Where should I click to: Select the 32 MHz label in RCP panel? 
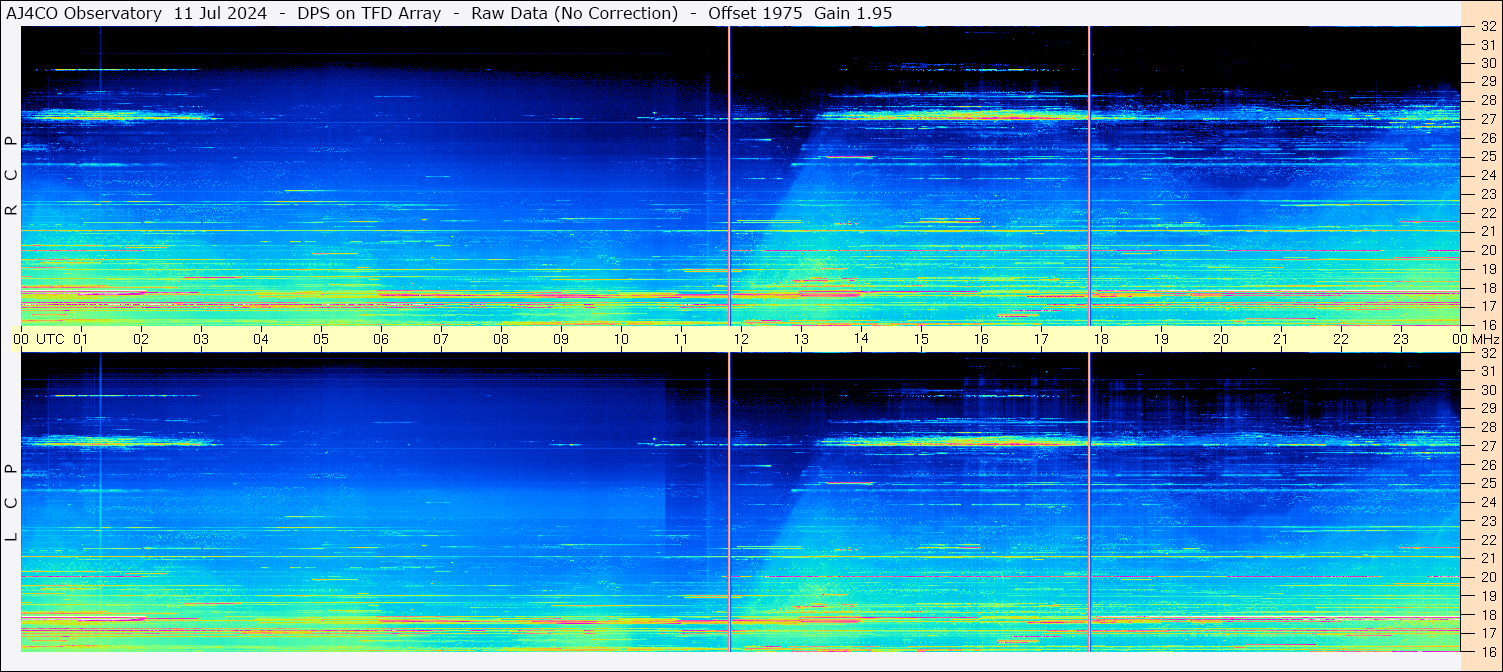pos(1487,27)
